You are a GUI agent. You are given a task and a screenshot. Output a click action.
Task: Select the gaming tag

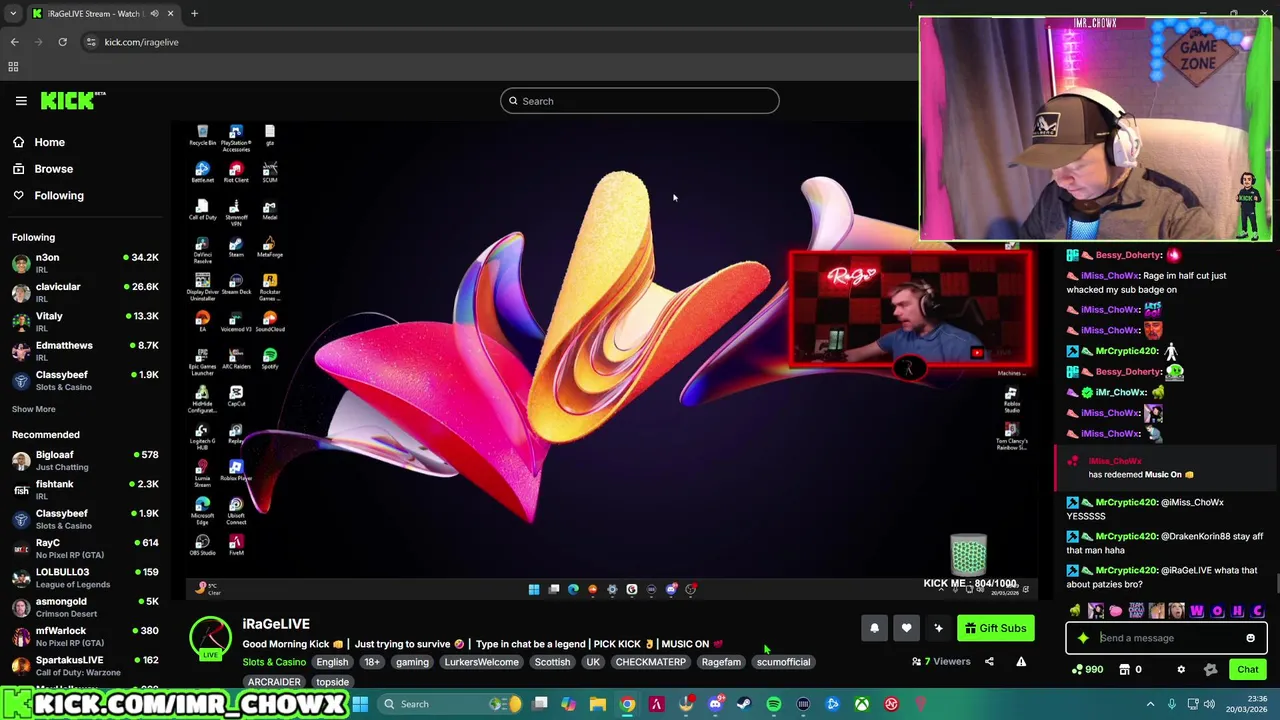[412, 662]
